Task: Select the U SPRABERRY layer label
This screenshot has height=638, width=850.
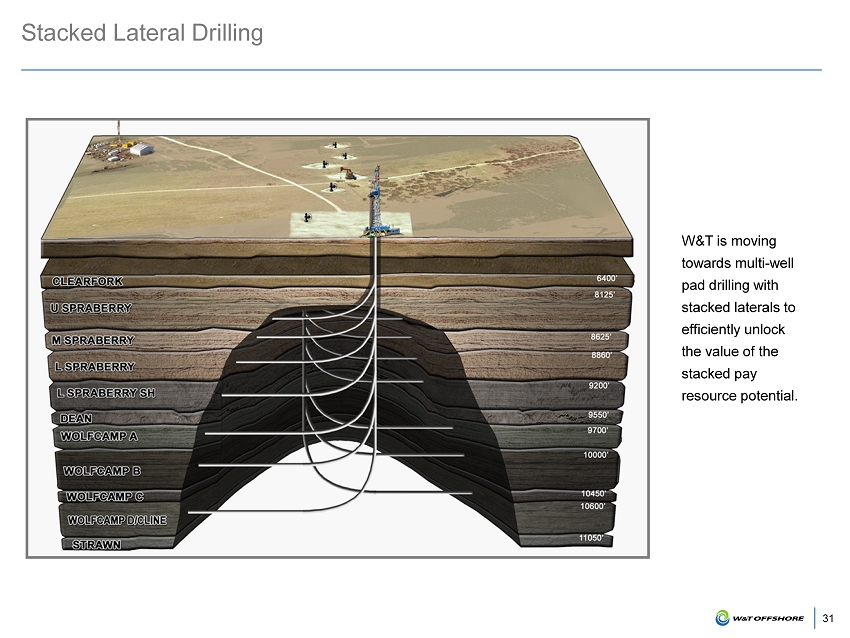Action: point(91,309)
